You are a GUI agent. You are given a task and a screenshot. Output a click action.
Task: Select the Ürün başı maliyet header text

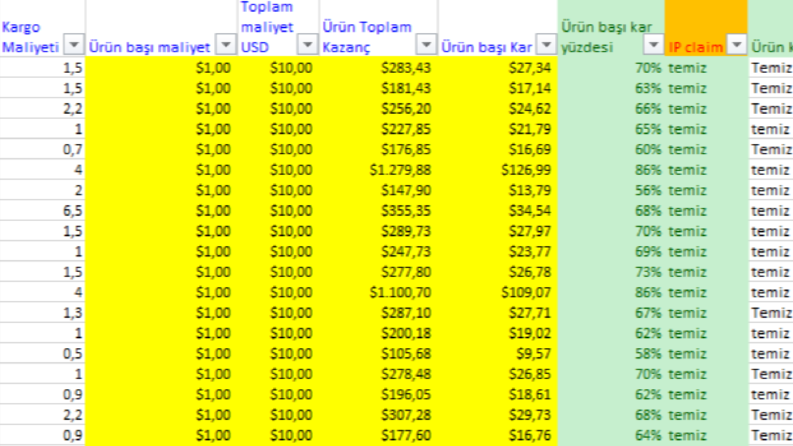(150, 48)
